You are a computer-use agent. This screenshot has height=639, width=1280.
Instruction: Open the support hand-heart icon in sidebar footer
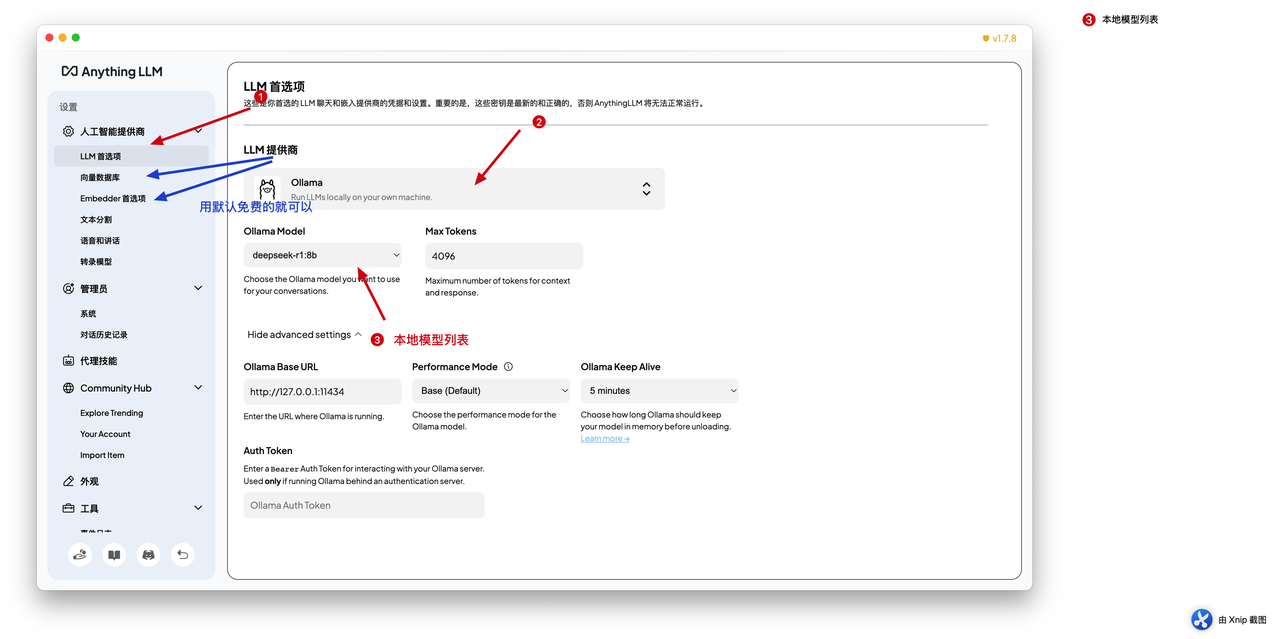click(x=80, y=554)
